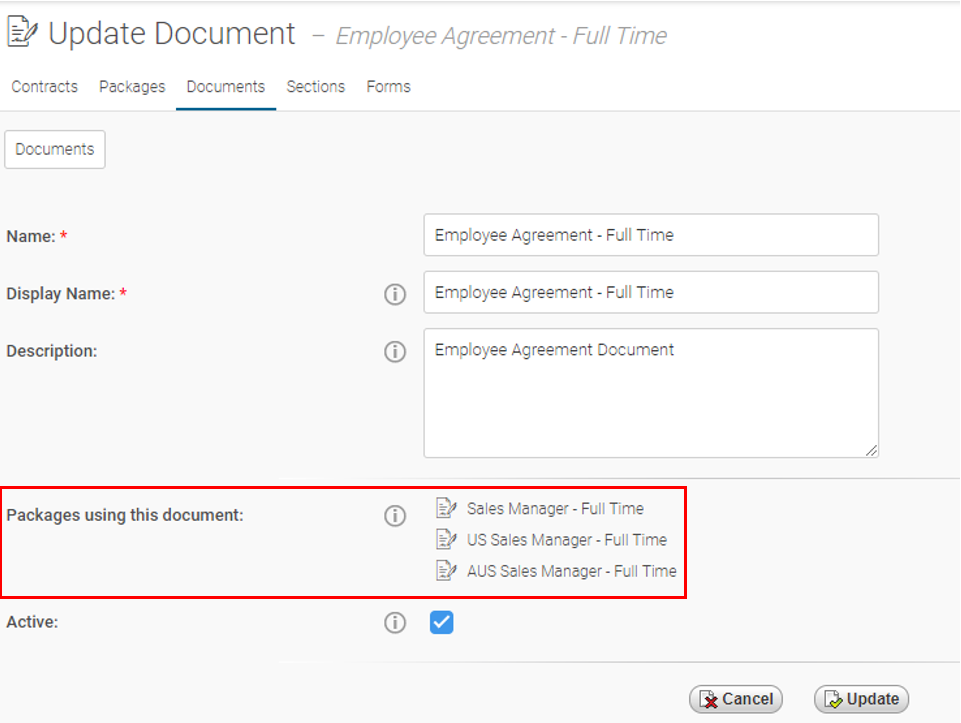Image resolution: width=961 pixels, height=723 pixels.
Task: Open the AUS Sales Manager - Full Time link
Action: (x=571, y=571)
